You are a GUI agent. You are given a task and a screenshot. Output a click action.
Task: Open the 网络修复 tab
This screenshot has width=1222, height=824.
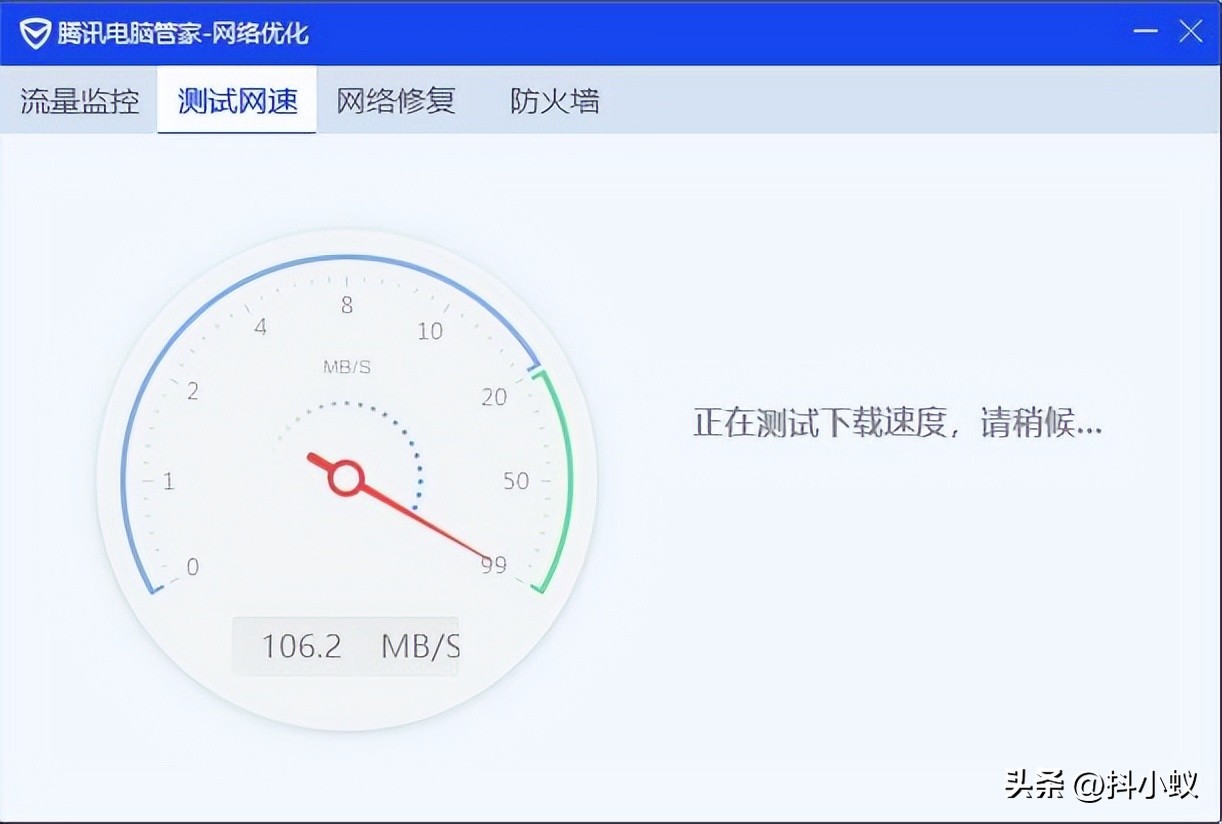396,101
